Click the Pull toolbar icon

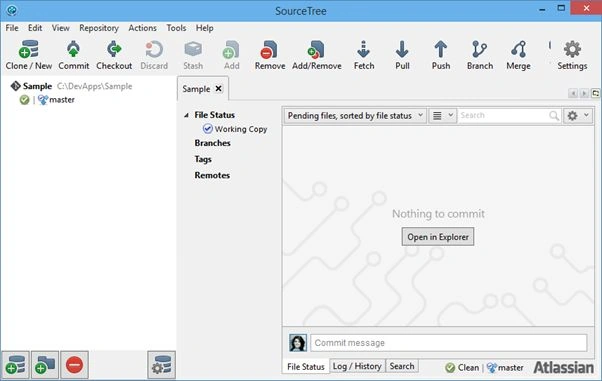pos(402,49)
